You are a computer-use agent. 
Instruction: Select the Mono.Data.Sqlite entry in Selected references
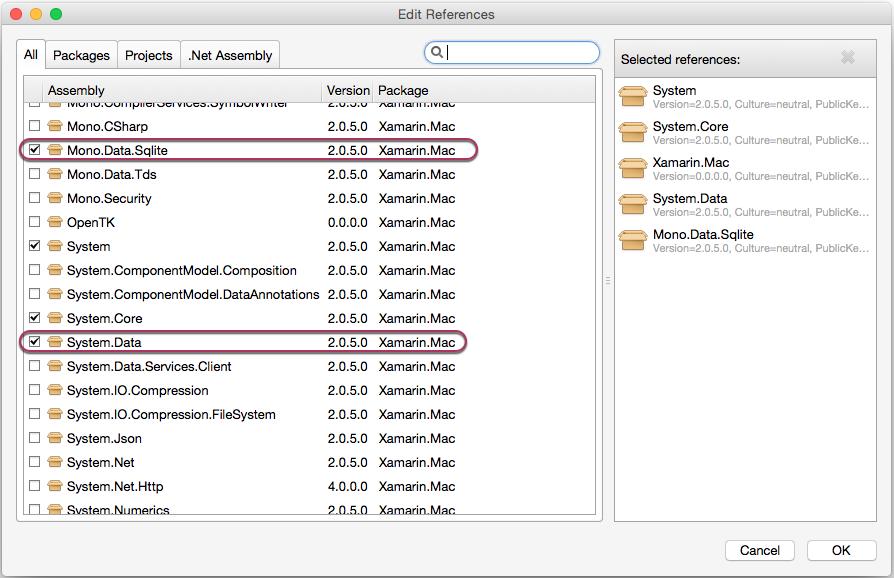coord(745,241)
